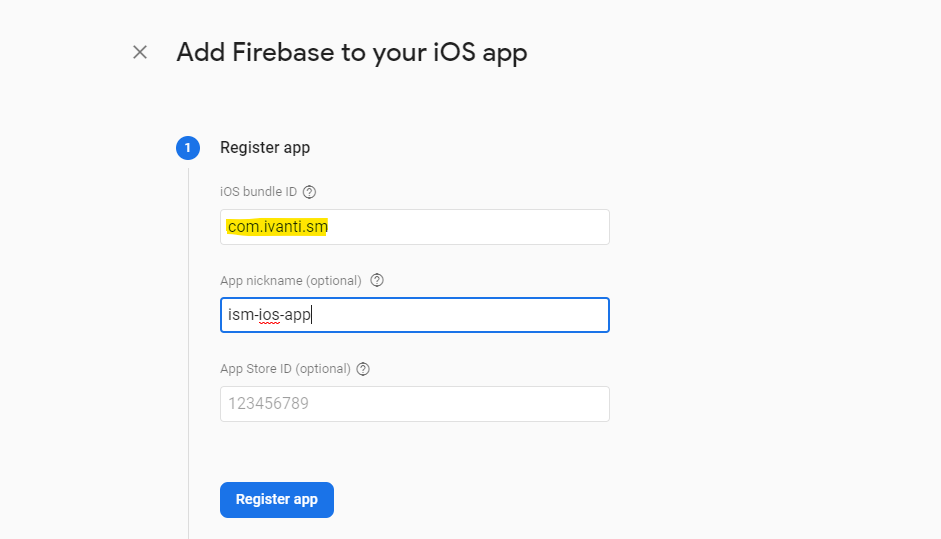The image size is (941, 539).
Task: Click the 123456789 placeholder text
Action: coord(268,403)
